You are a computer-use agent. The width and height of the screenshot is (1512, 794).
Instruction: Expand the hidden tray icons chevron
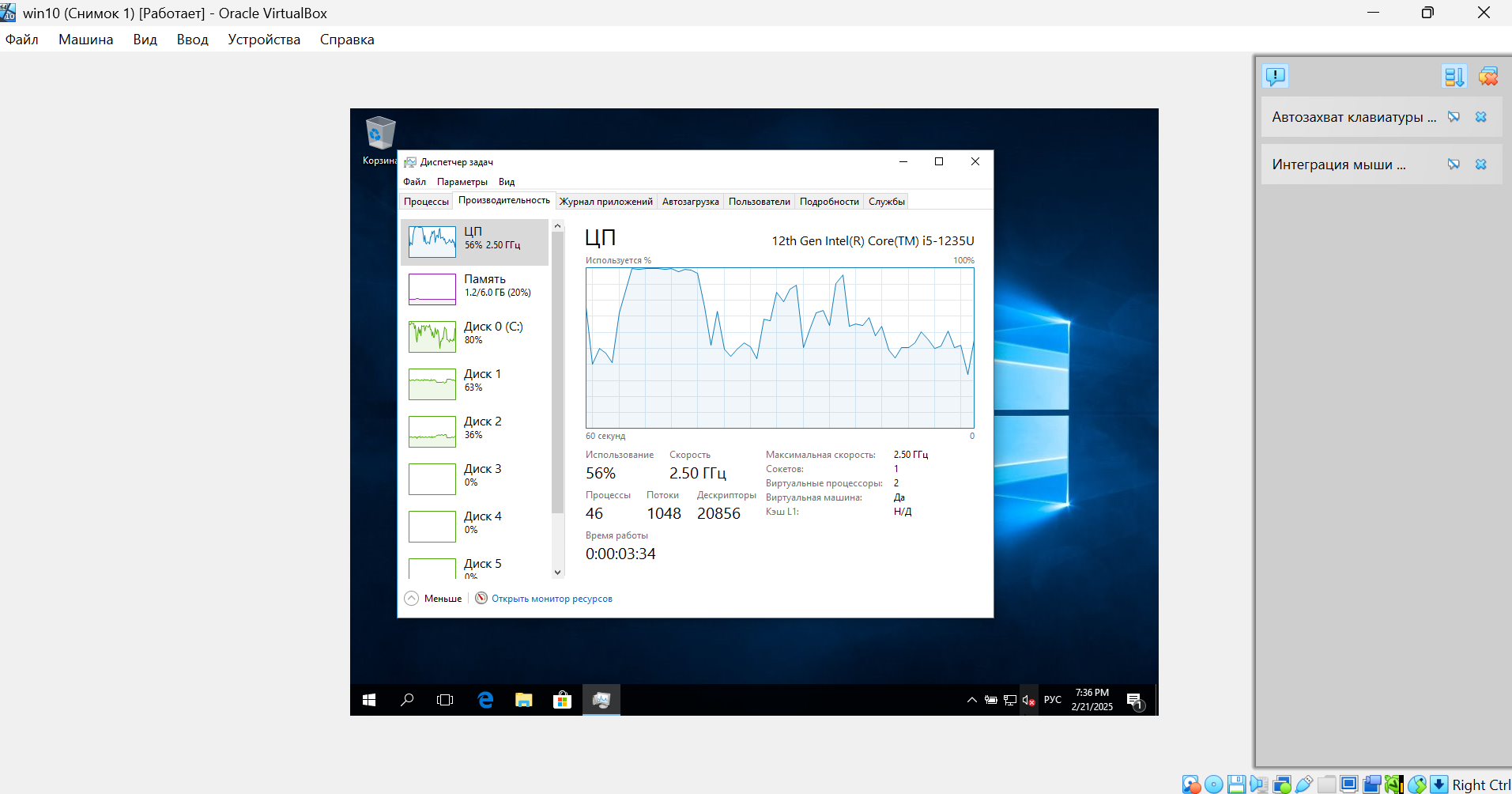click(x=972, y=700)
